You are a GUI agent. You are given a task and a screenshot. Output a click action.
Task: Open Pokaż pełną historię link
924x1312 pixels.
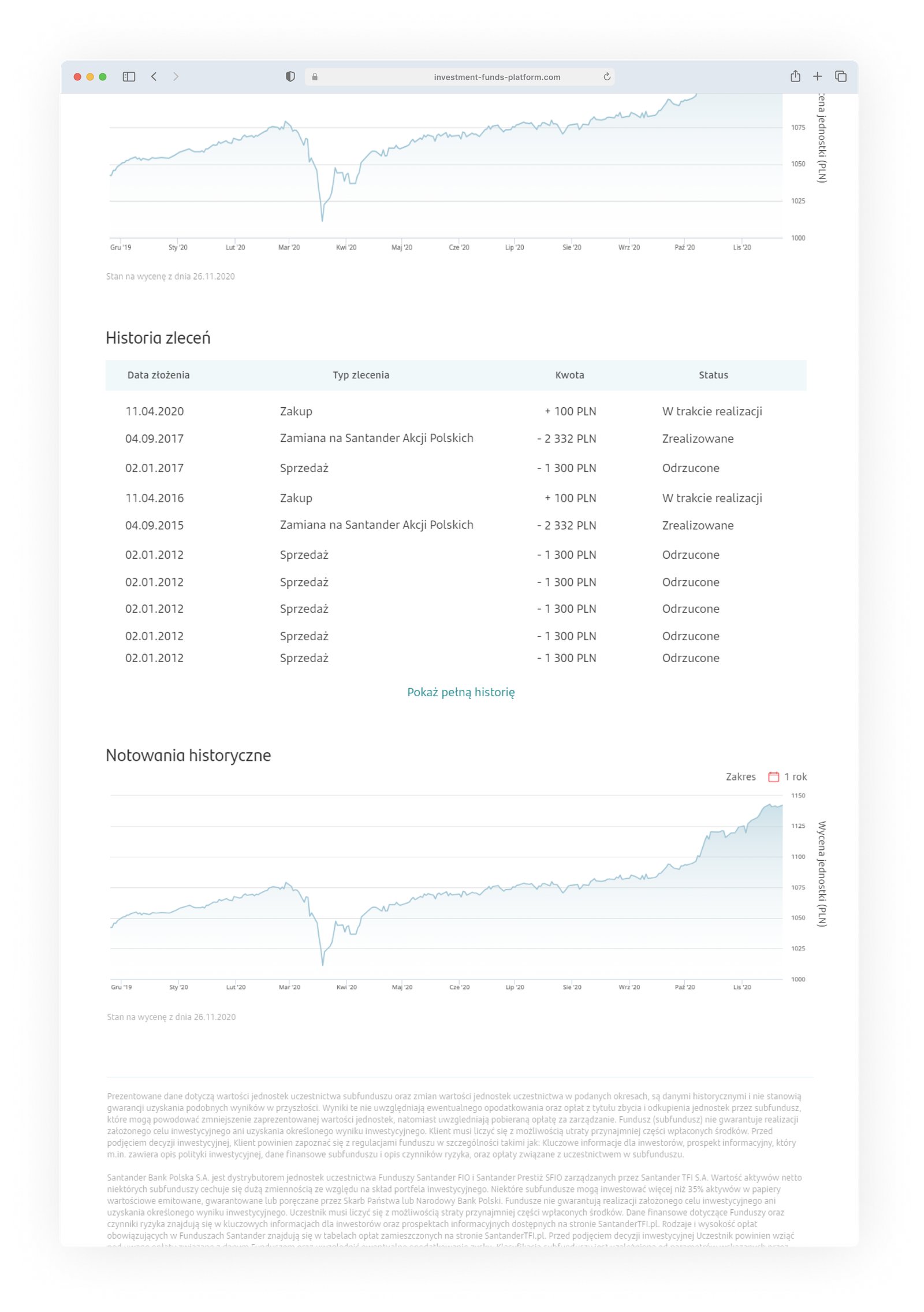tap(462, 692)
